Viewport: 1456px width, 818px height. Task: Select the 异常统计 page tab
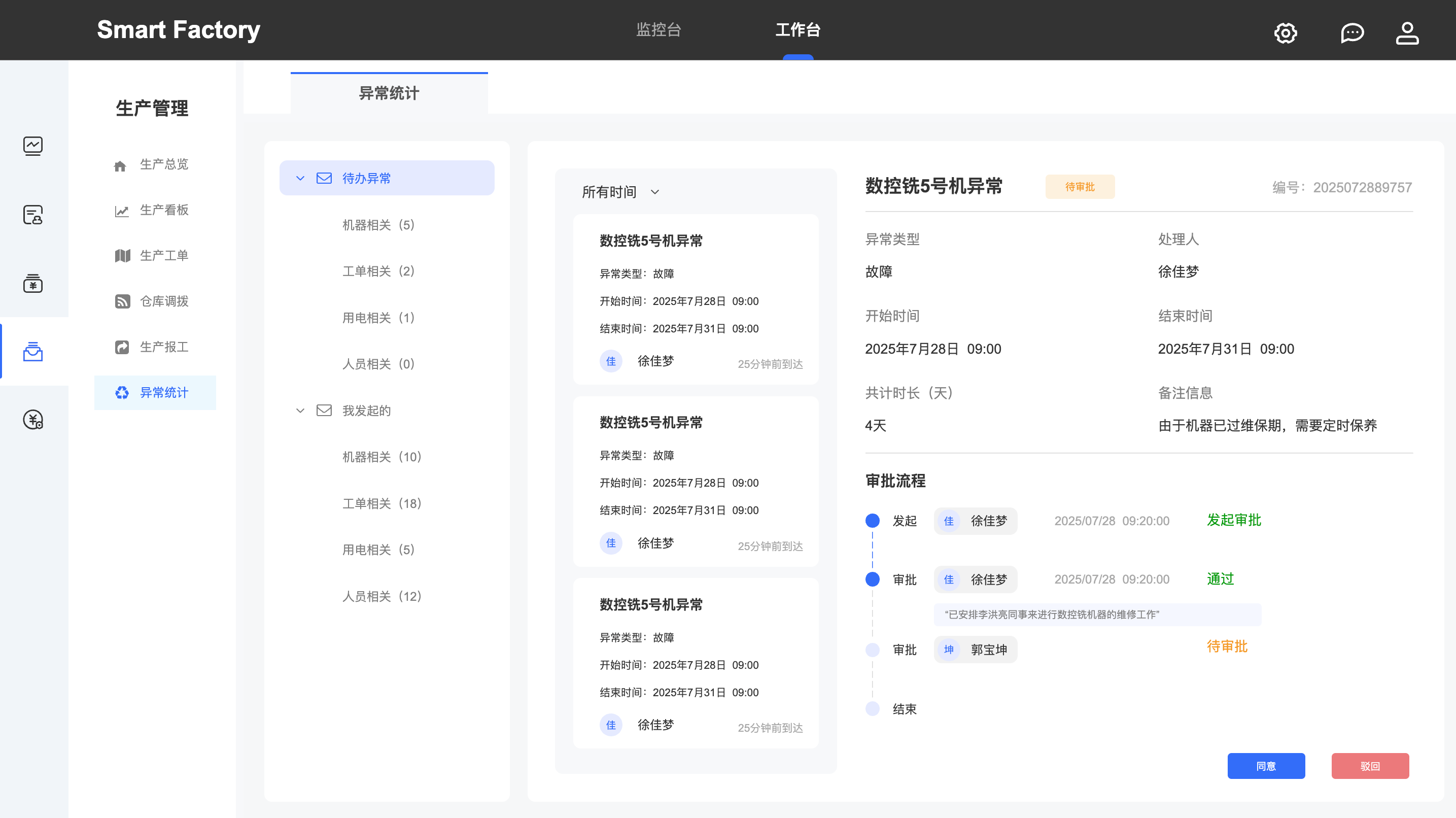coord(389,93)
